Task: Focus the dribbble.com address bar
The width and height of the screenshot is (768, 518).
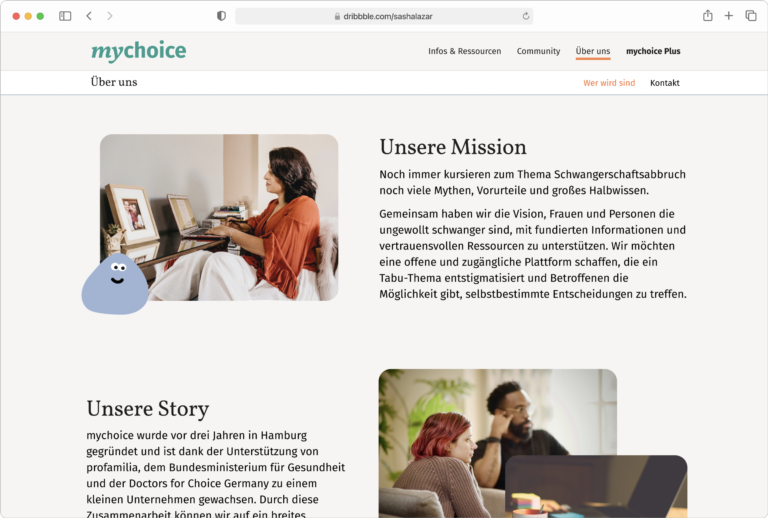Action: (384, 16)
